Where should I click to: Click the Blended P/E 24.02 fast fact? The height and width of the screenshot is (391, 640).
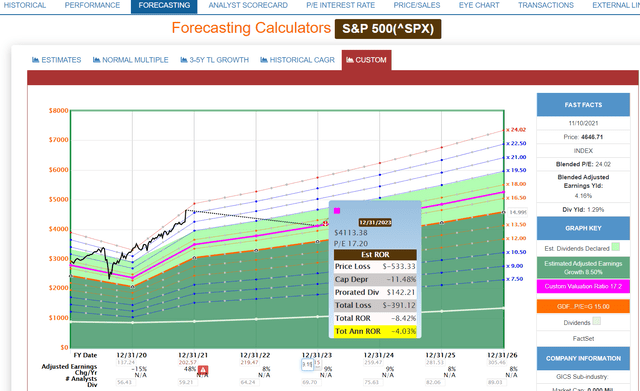pyautogui.click(x=583, y=164)
